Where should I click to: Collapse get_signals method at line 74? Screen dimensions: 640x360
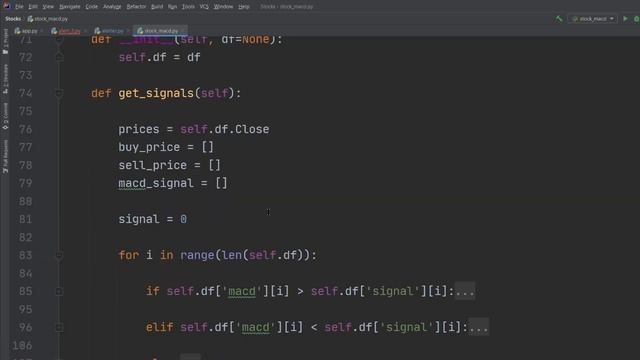59,93
